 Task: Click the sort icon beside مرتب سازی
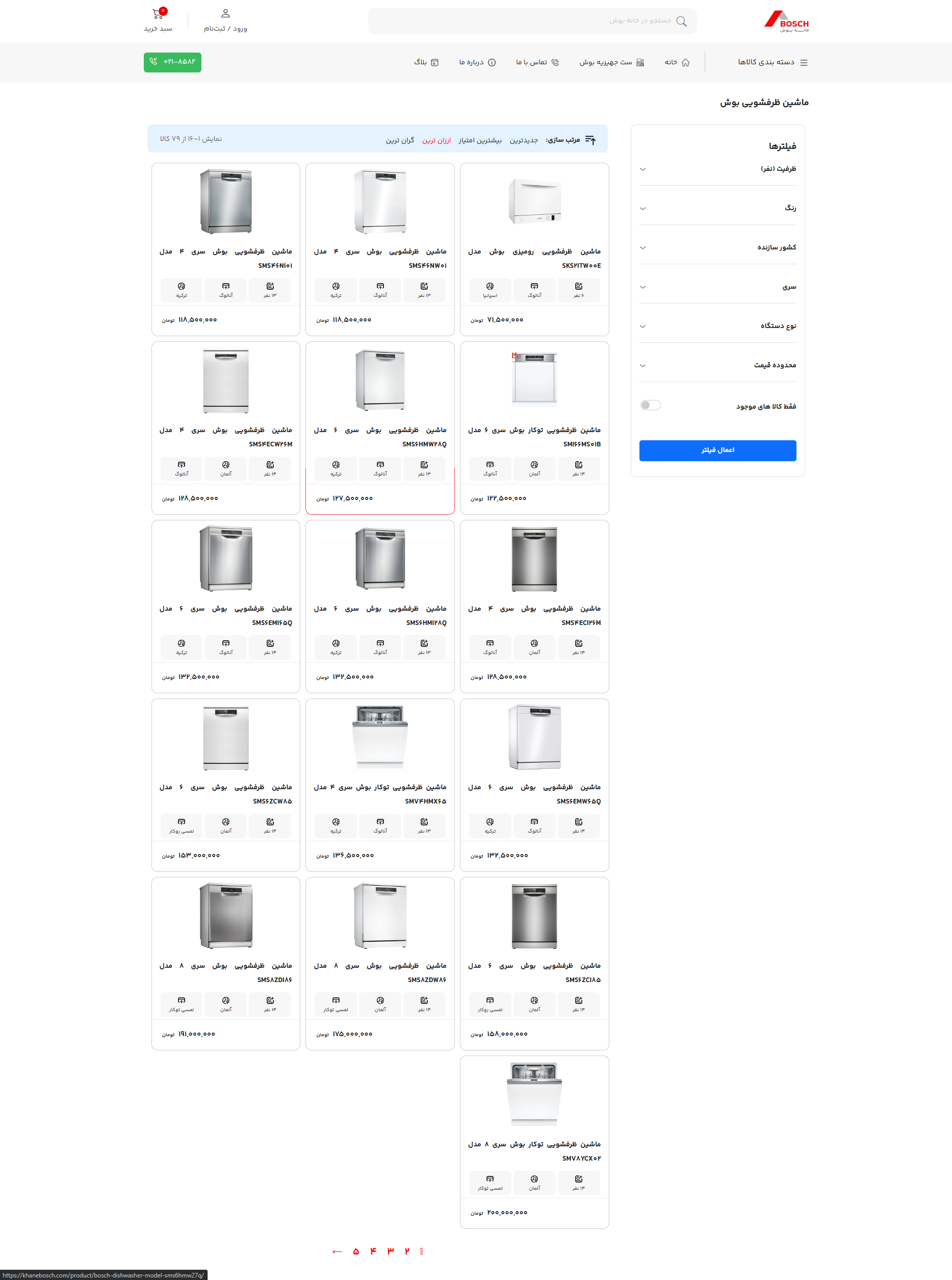pyautogui.click(x=590, y=140)
